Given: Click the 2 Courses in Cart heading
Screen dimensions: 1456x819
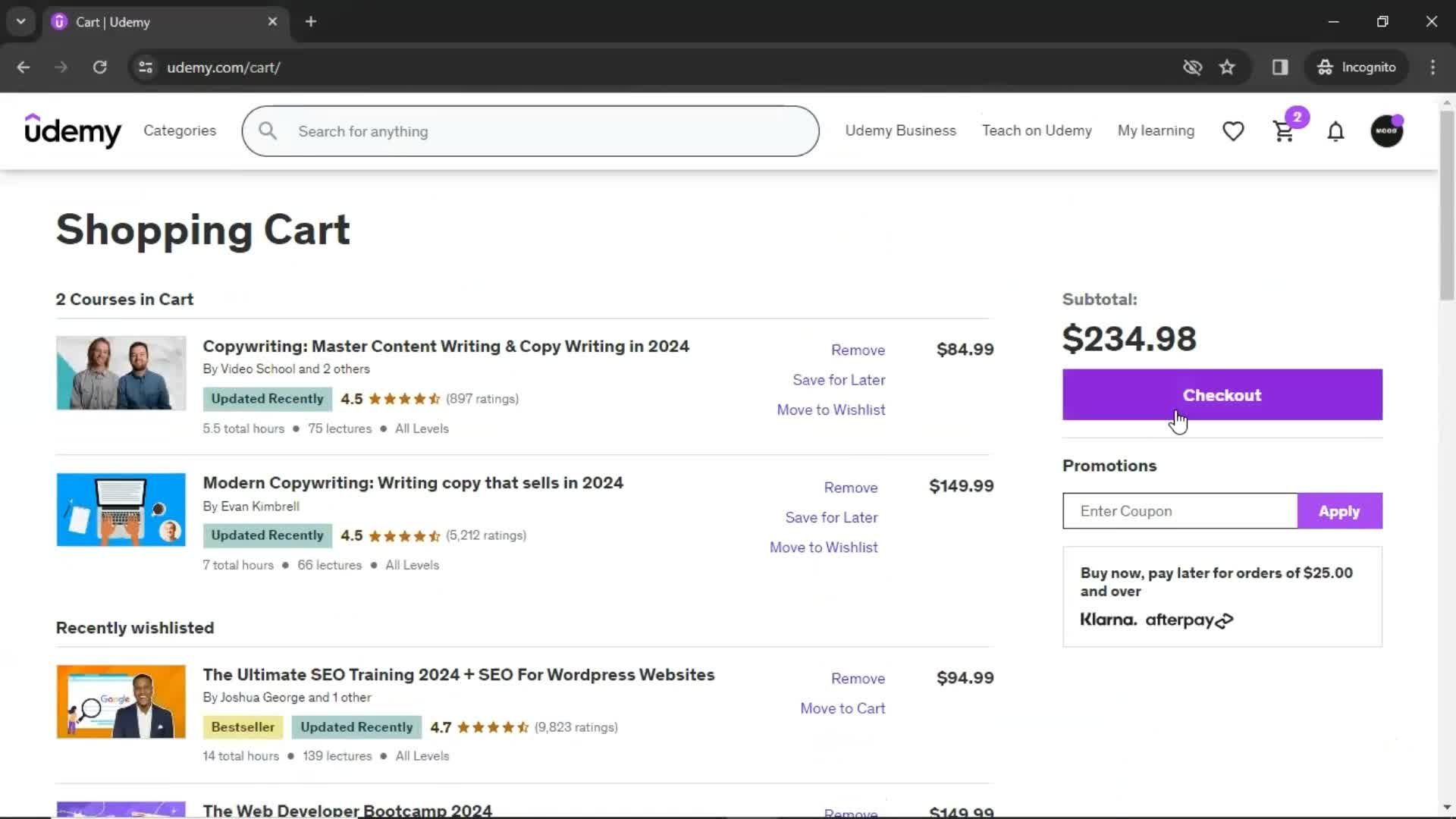Looking at the screenshot, I should pyautogui.click(x=124, y=300).
